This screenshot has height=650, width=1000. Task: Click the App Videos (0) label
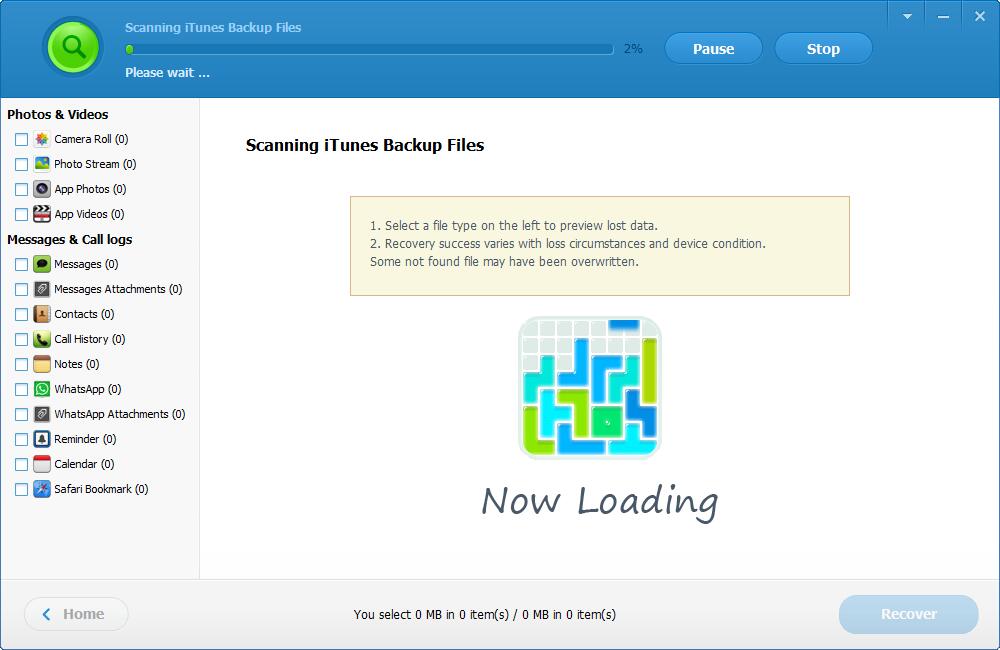[x=89, y=214]
